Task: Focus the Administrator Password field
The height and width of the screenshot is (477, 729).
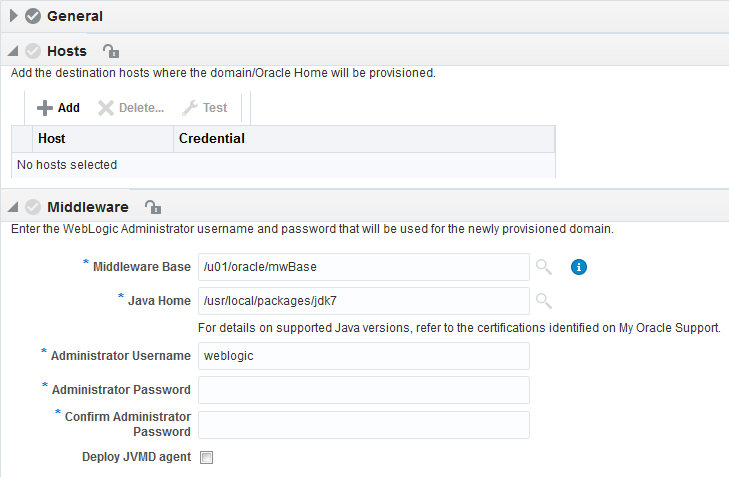Action: coord(364,390)
